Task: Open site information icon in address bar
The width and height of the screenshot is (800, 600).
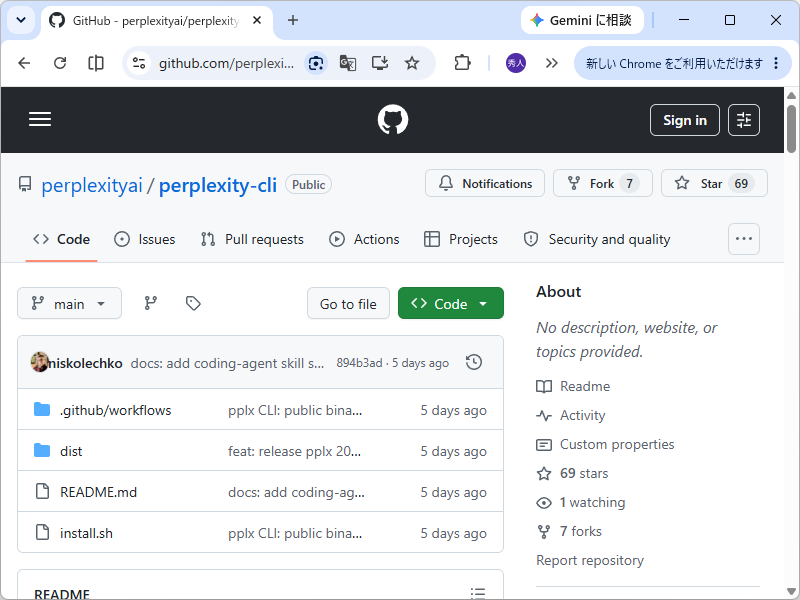Action: click(x=139, y=63)
